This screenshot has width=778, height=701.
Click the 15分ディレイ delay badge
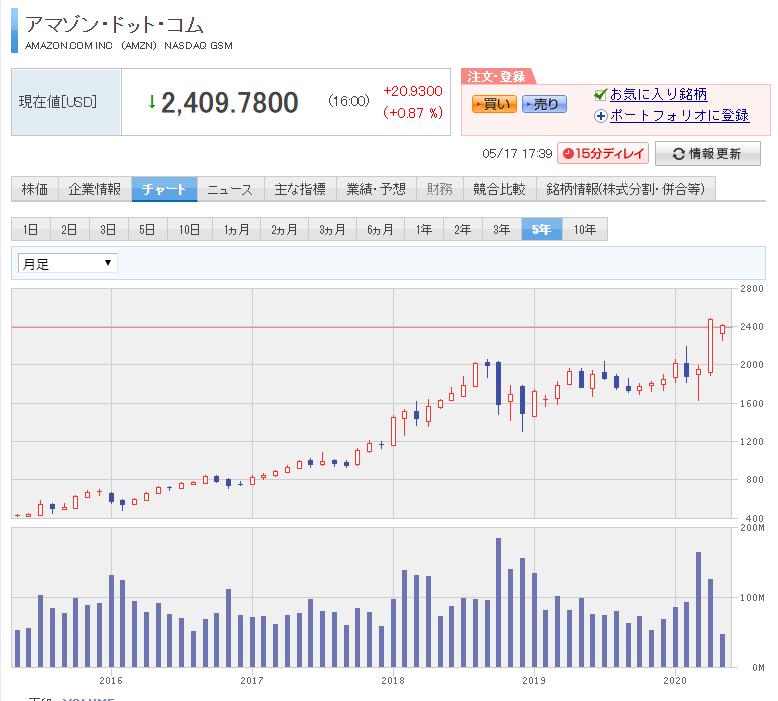coord(603,153)
